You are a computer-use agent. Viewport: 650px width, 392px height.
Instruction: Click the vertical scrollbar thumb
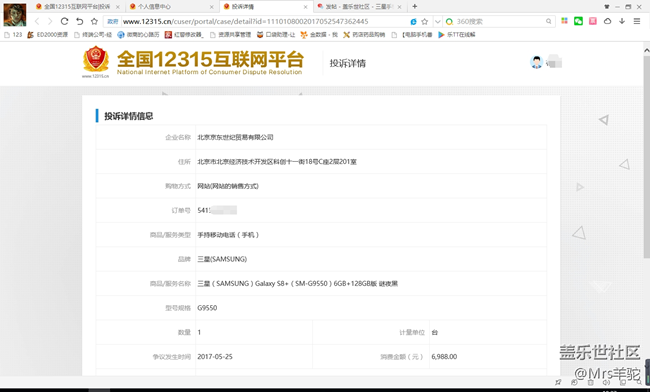click(646, 157)
